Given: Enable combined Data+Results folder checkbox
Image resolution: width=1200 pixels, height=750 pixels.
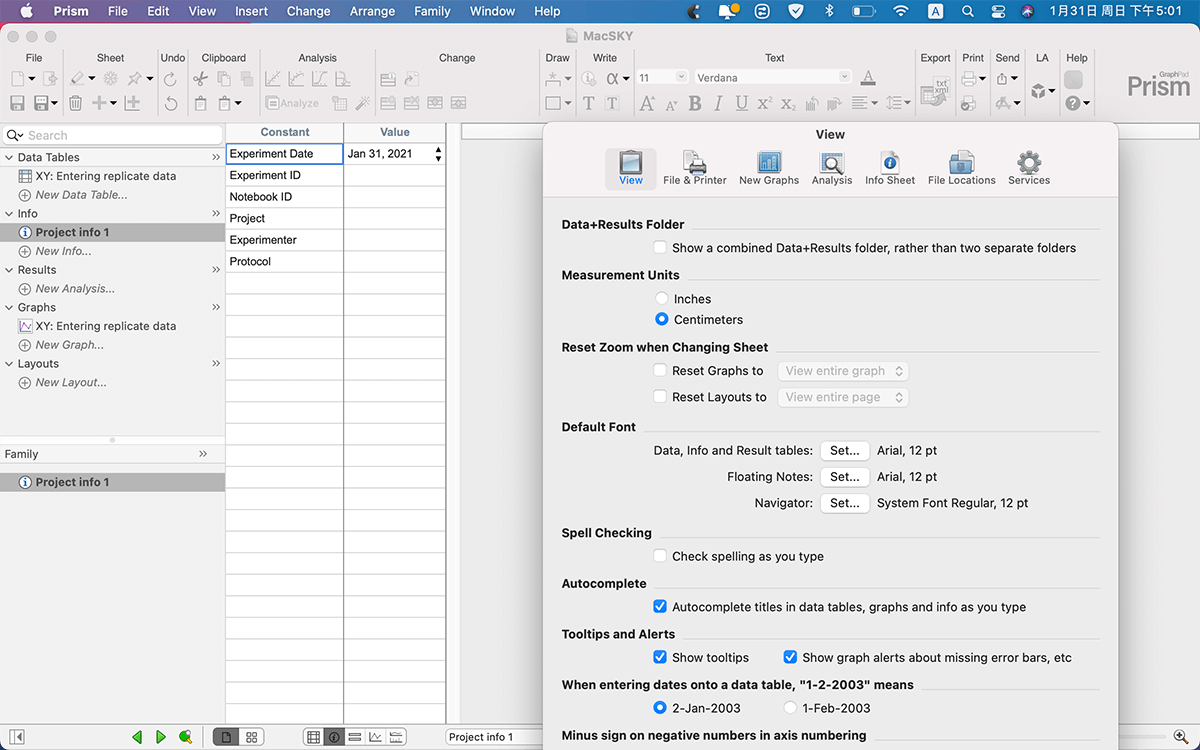Looking at the screenshot, I should click(x=660, y=247).
